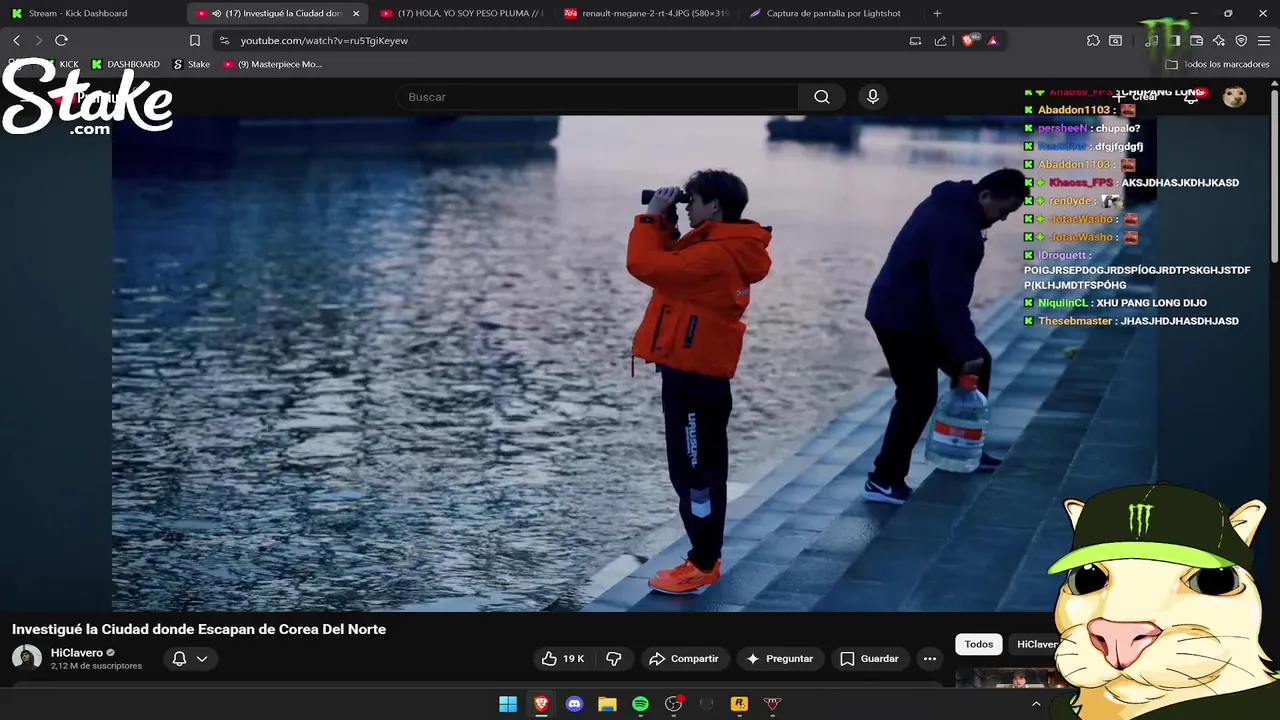Click chat message from NiquiinCL

pyautogui.click(x=1116, y=303)
